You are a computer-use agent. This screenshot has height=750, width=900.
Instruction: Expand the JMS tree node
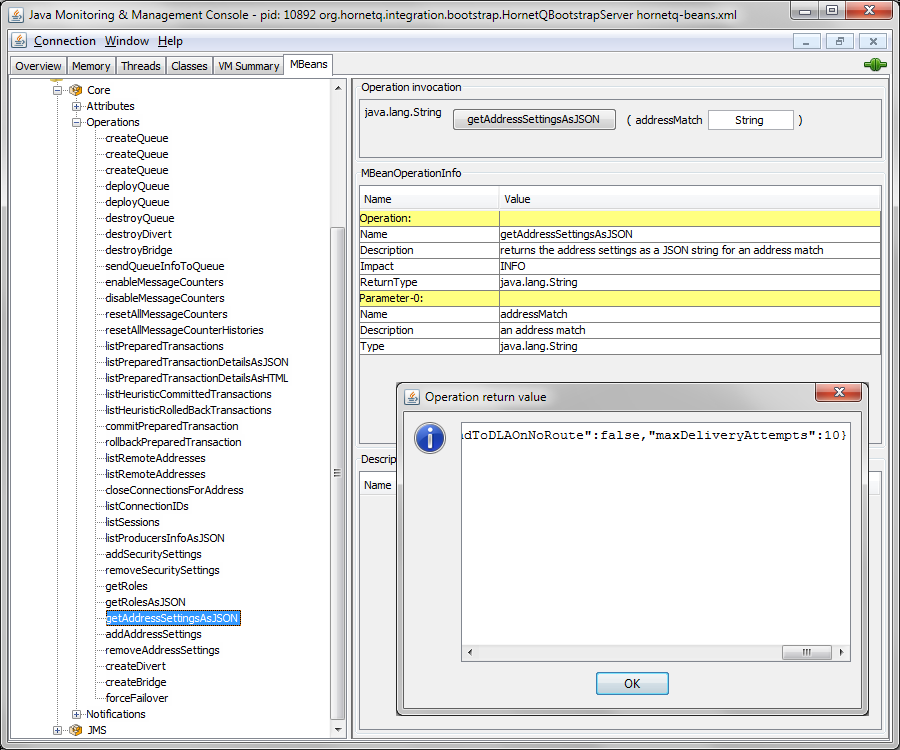click(57, 730)
